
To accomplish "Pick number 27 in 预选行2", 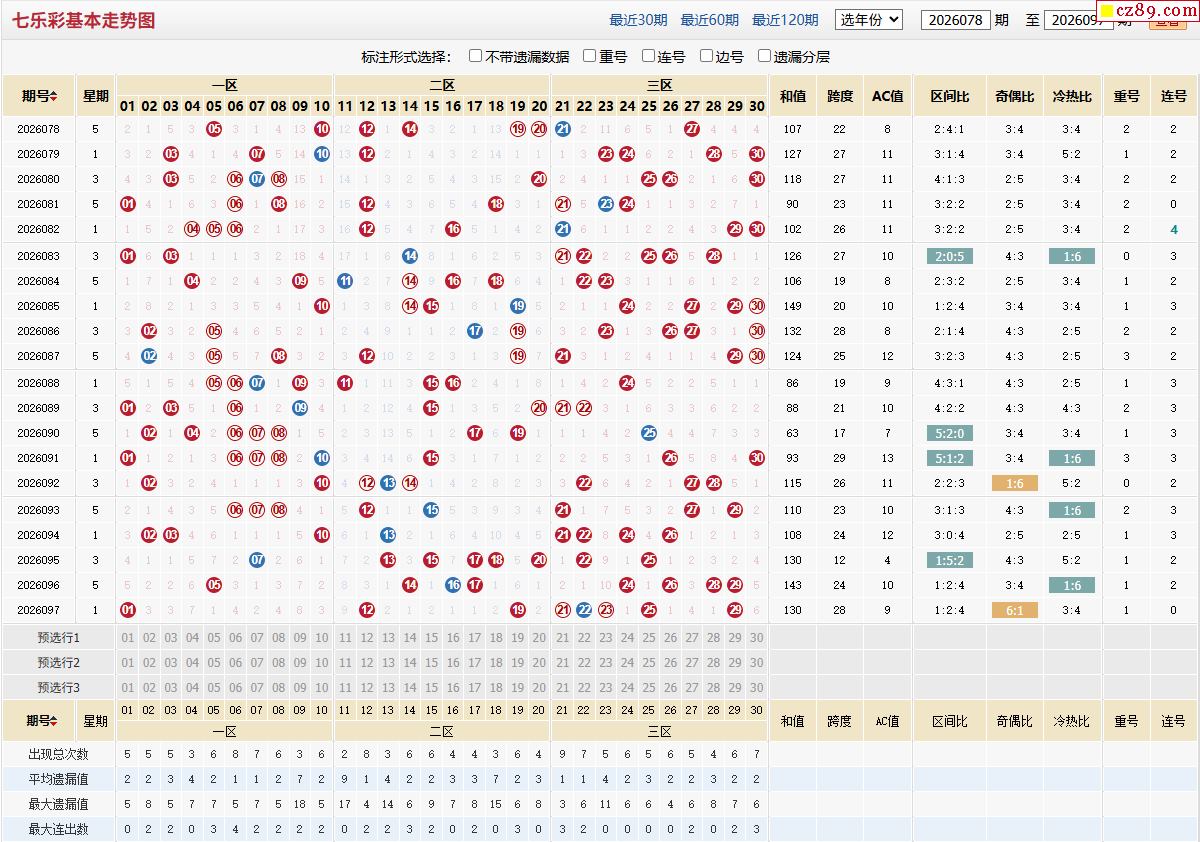I will 692,663.
